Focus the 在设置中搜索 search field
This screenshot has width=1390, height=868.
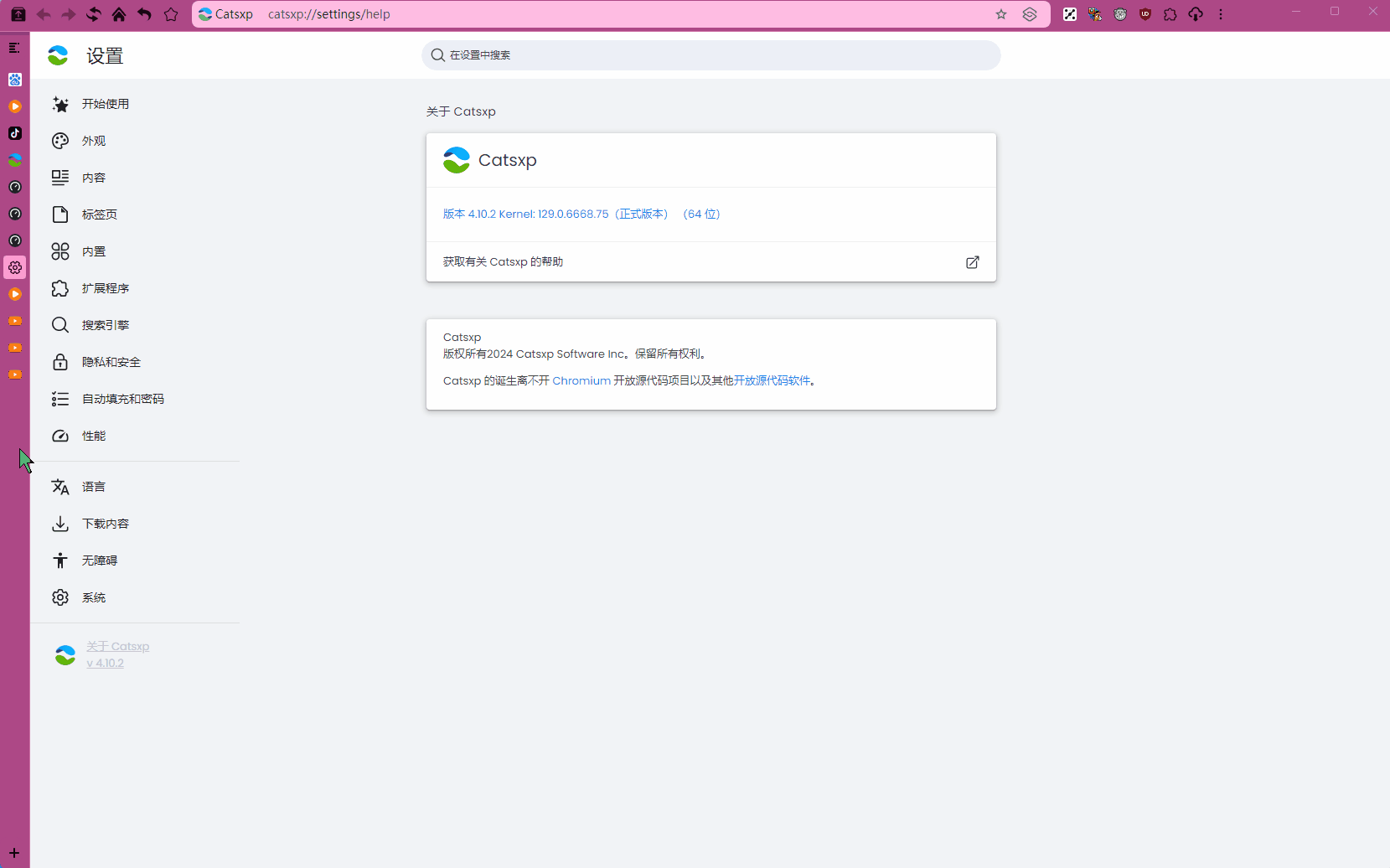[x=711, y=55]
